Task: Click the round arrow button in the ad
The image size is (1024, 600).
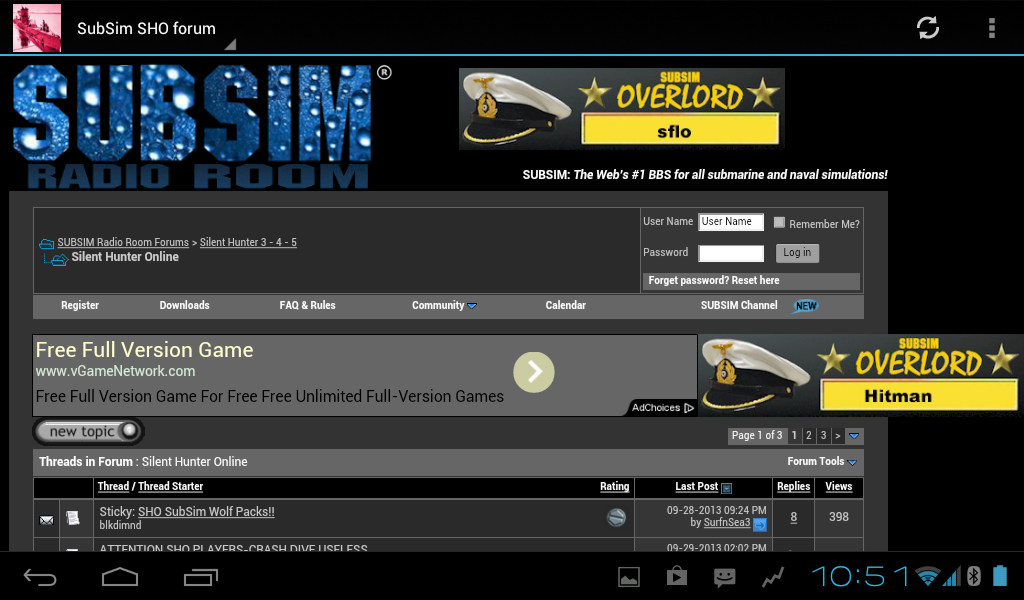Action: tap(534, 372)
